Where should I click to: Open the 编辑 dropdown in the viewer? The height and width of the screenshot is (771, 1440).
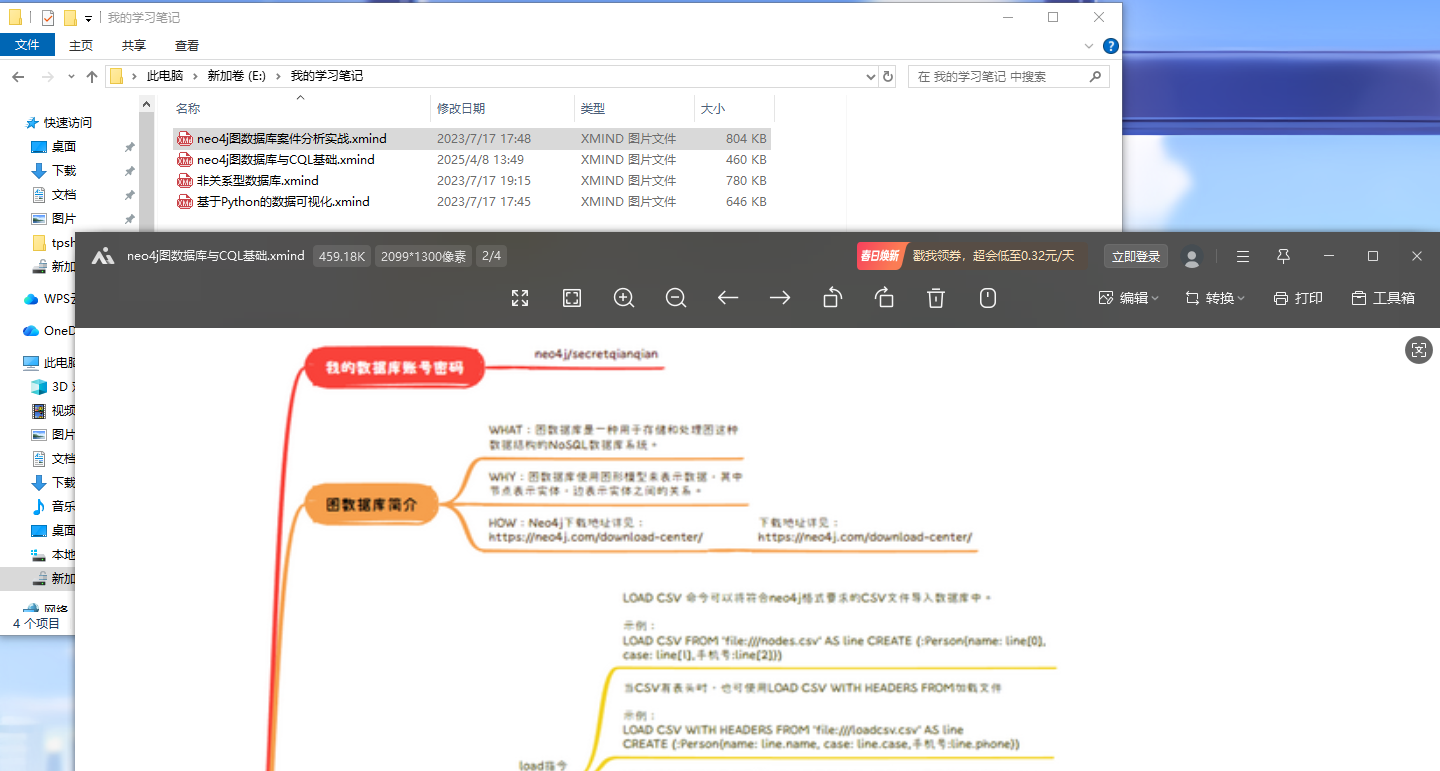click(1129, 298)
